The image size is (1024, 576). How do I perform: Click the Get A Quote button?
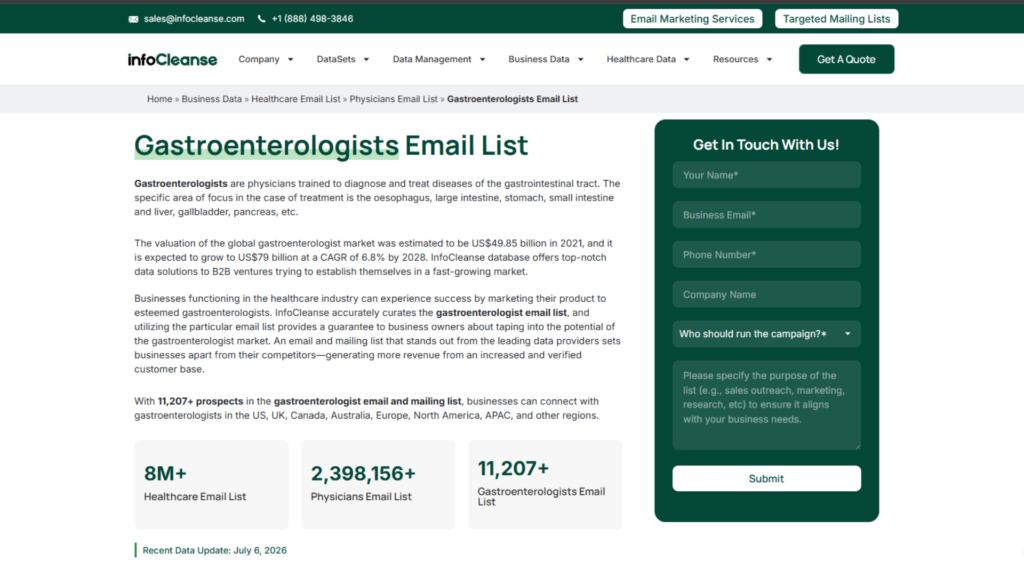tap(846, 59)
